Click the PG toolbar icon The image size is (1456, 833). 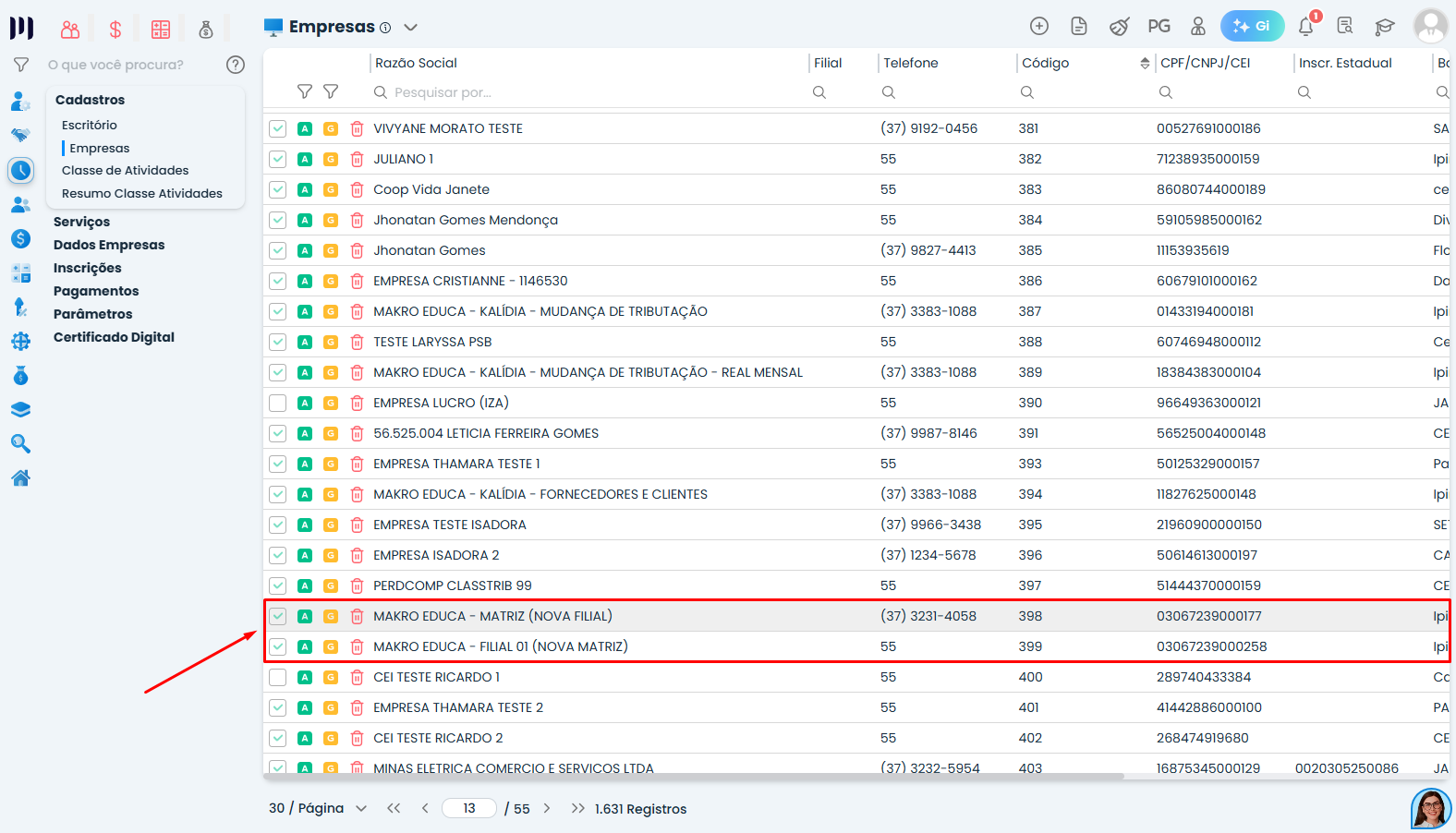point(1159,26)
